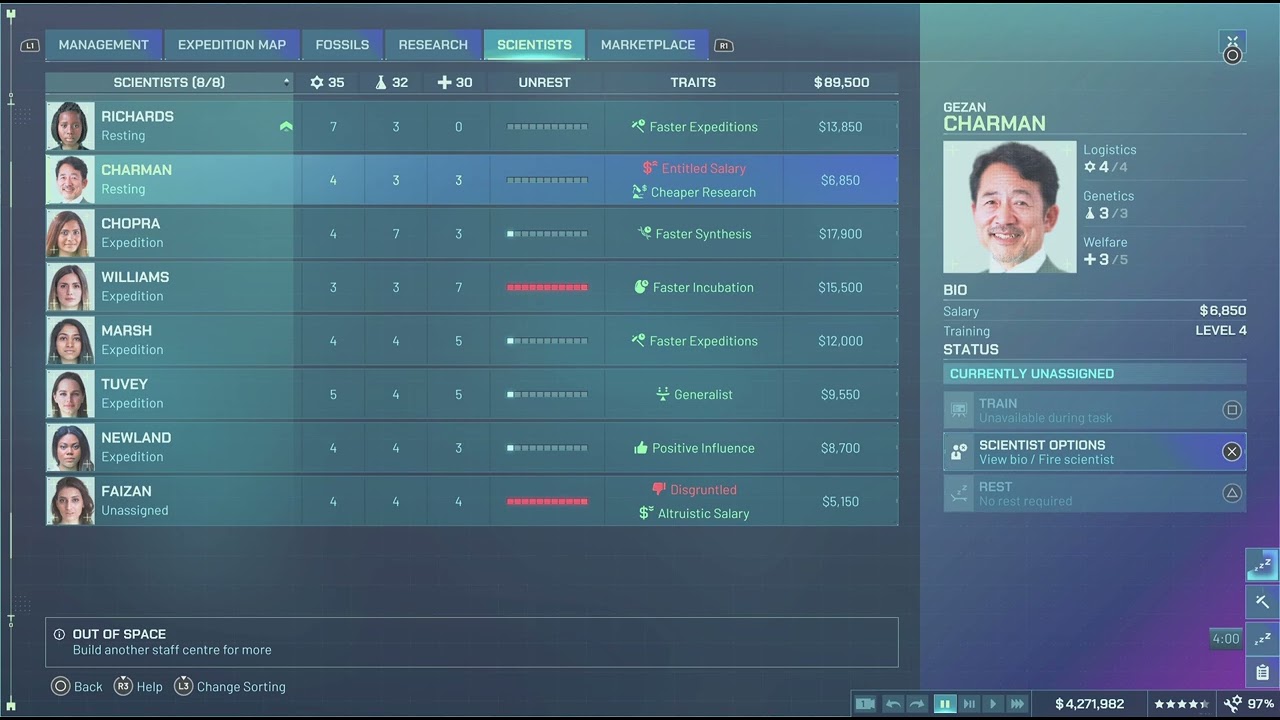1280x720 pixels.
Task: Sort by genetics flask column header
Action: pos(392,83)
